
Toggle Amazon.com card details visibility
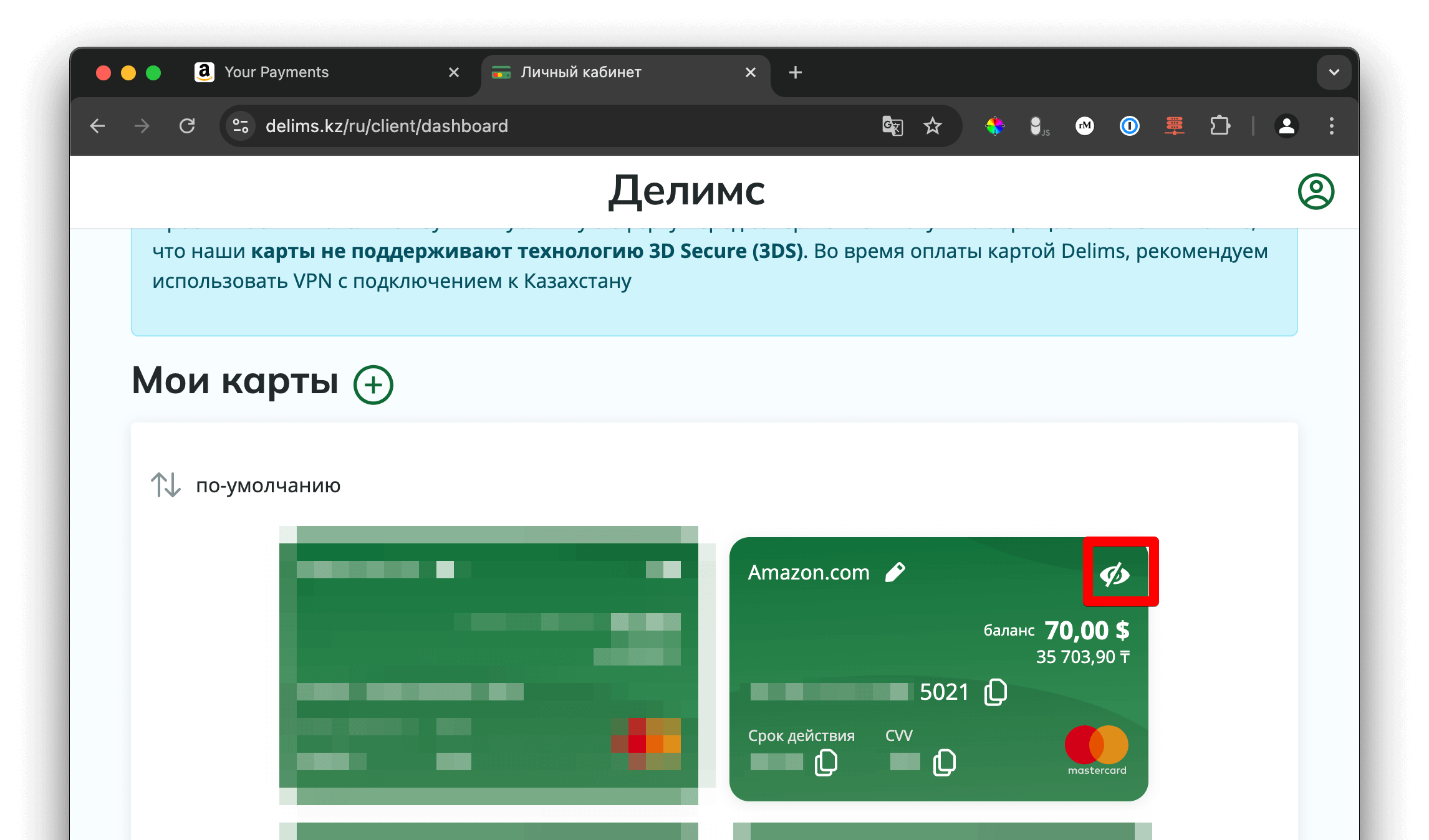click(x=1115, y=573)
